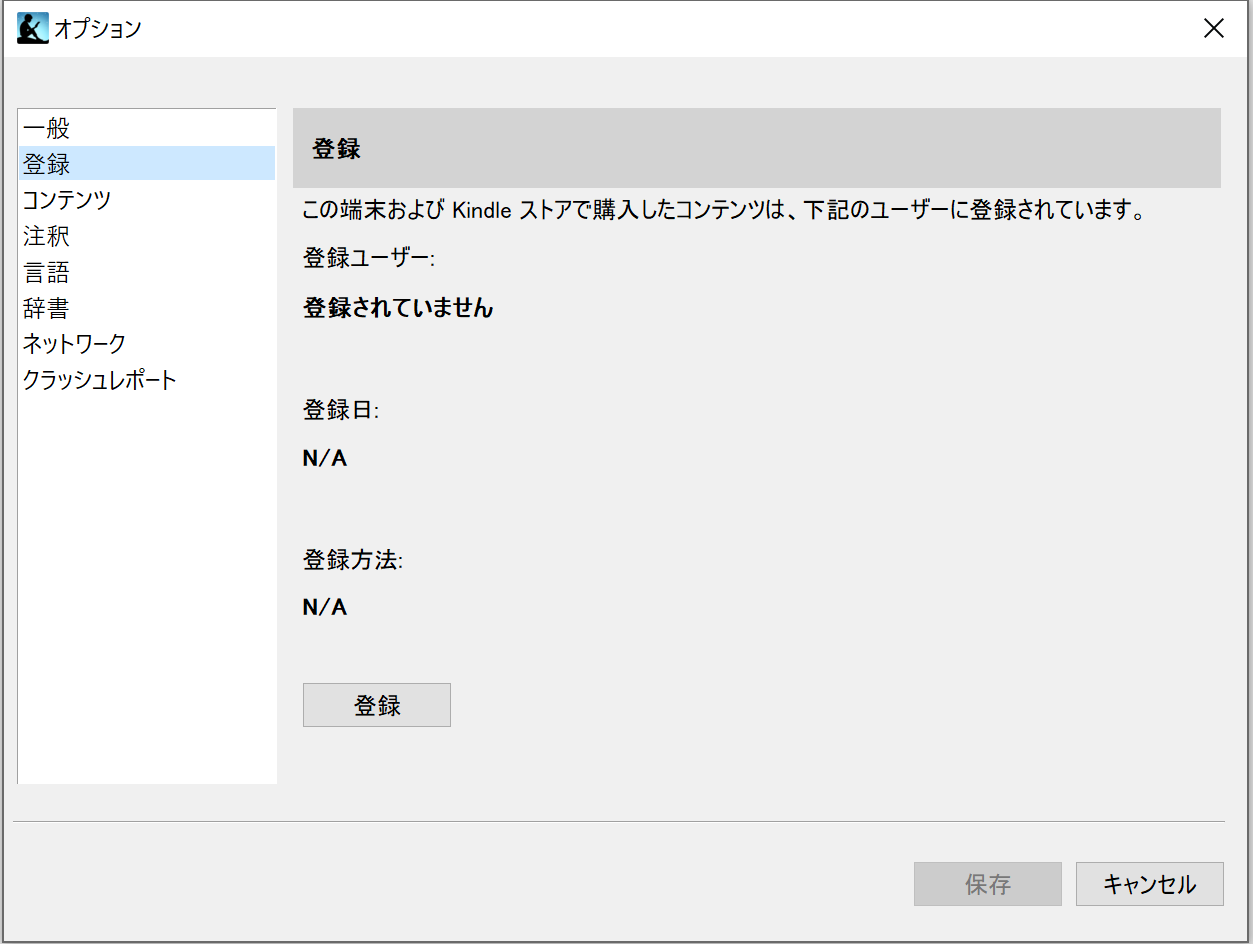Screen dimensions: 1253x944
Task: Open the ネットワーク settings category
Action: [75, 344]
